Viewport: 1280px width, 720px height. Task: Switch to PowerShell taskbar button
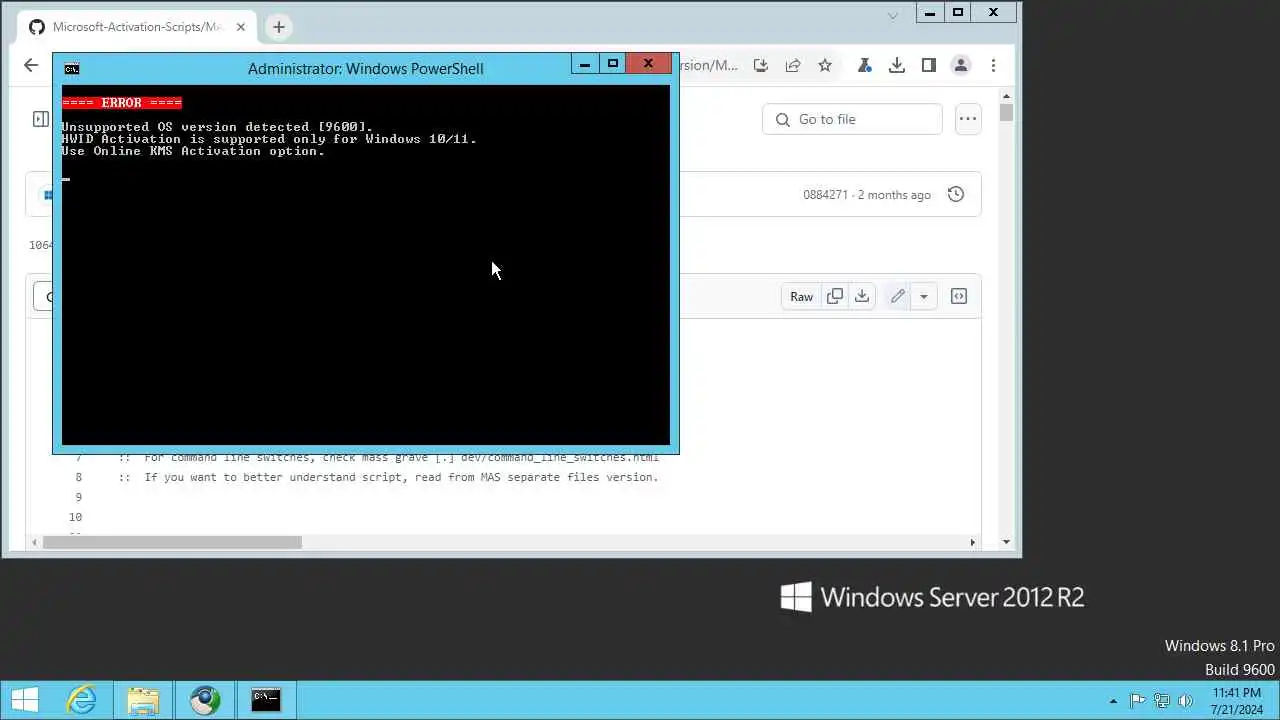point(266,700)
